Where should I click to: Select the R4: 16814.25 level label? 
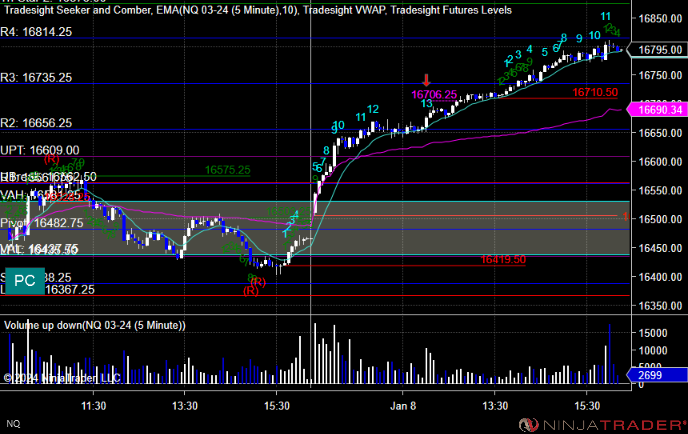(36, 32)
